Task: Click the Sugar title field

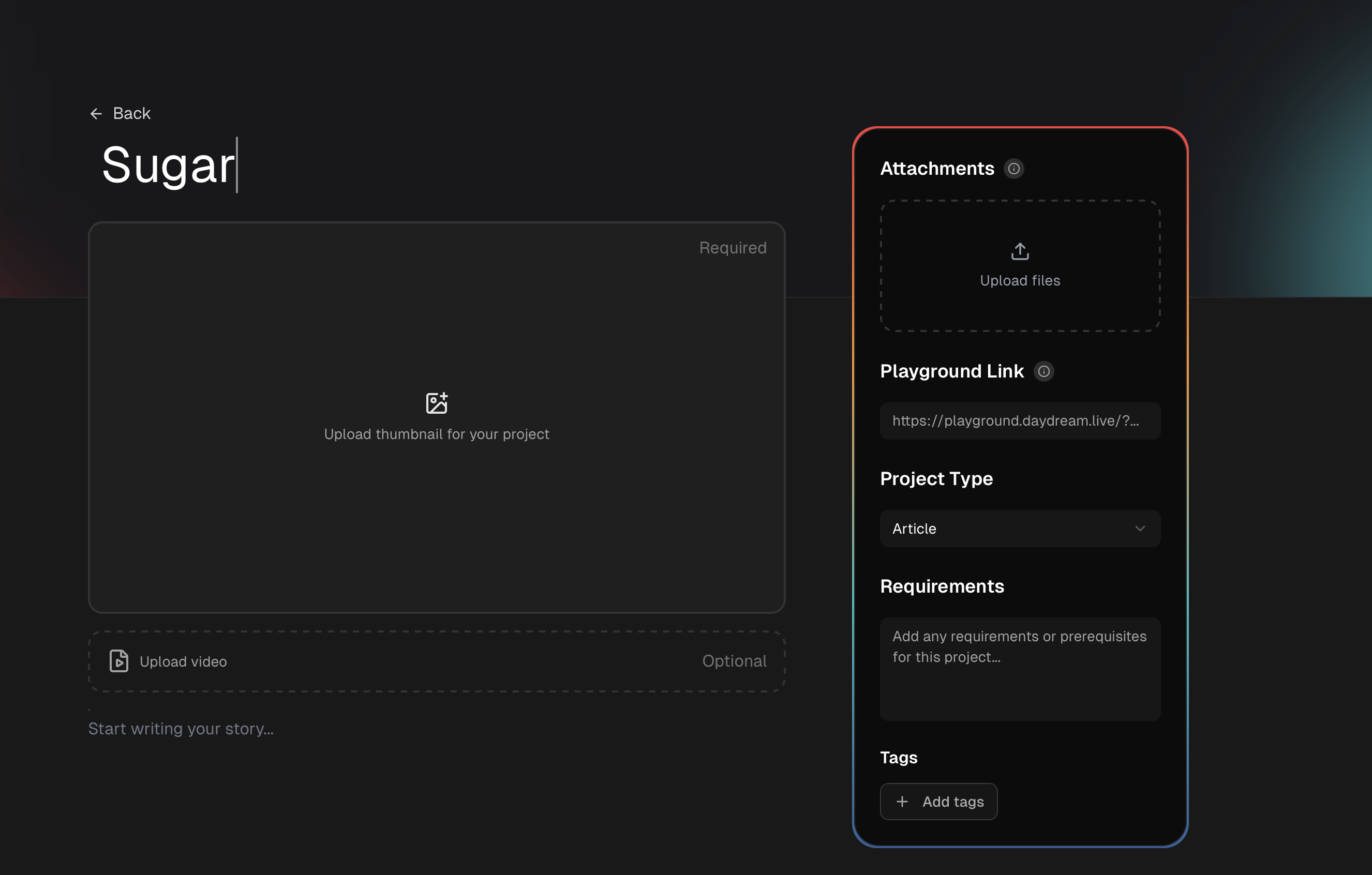Action: [169, 165]
